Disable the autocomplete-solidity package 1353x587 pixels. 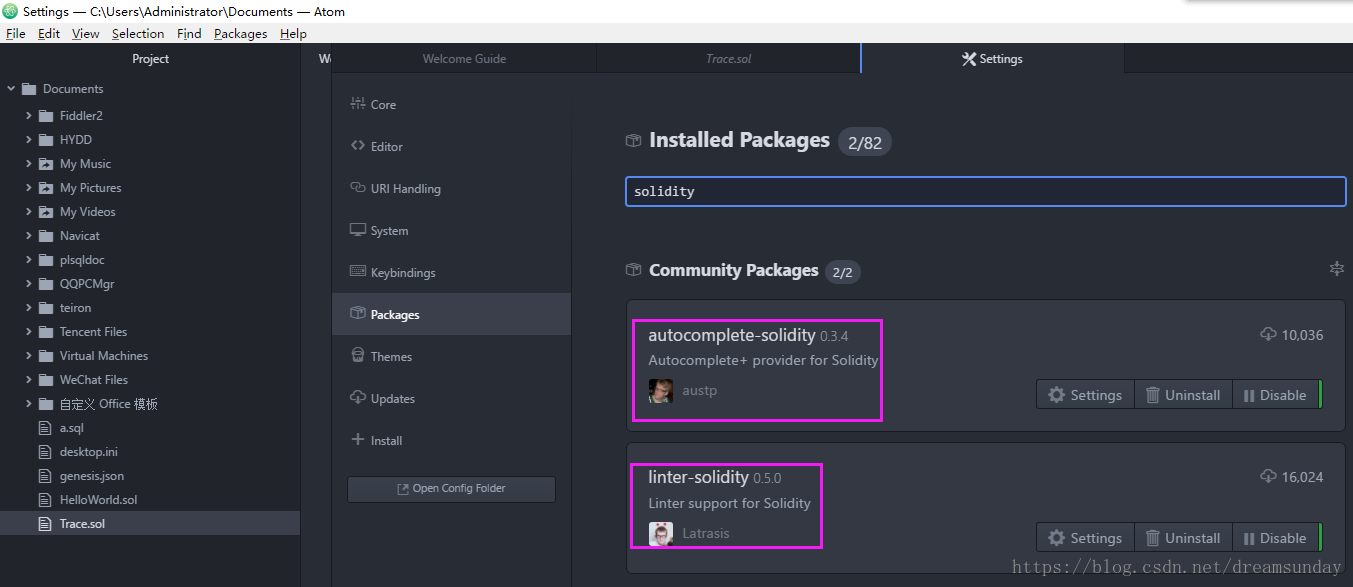click(x=1276, y=395)
